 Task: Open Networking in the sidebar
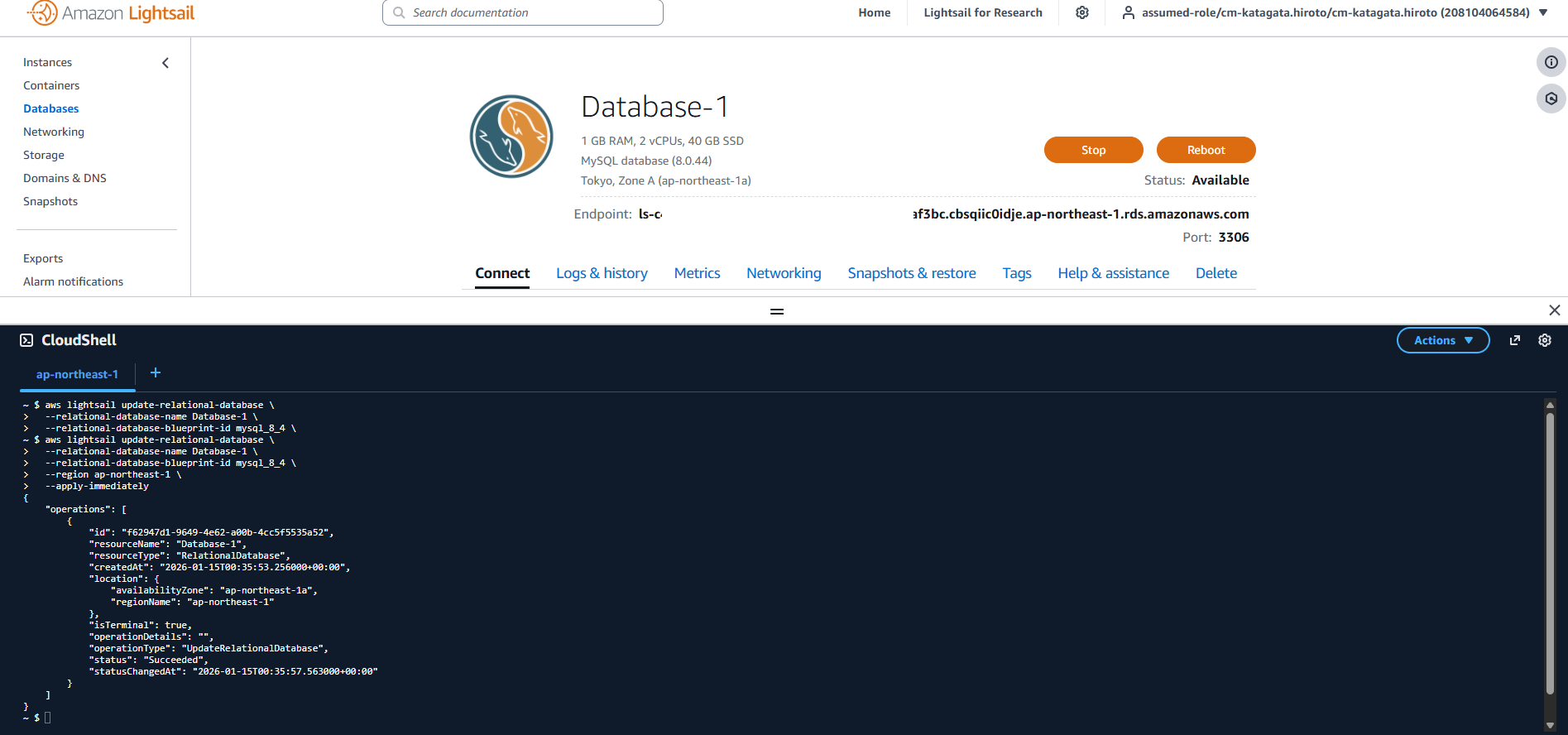pos(54,132)
